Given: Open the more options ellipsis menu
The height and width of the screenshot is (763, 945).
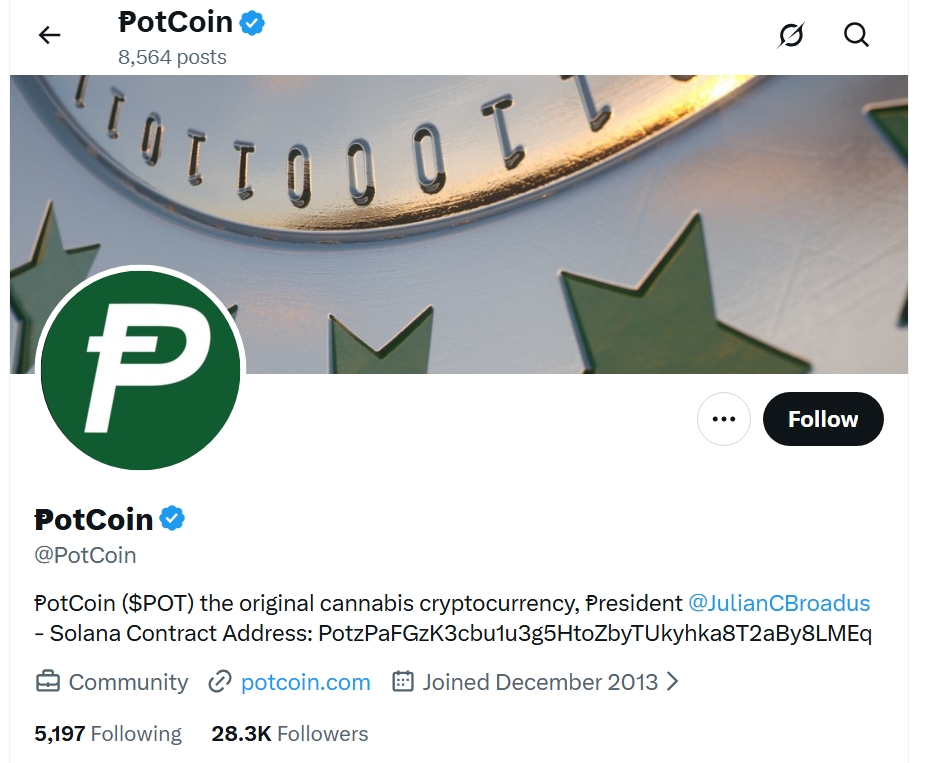Looking at the screenshot, I should pyautogui.click(x=723, y=419).
